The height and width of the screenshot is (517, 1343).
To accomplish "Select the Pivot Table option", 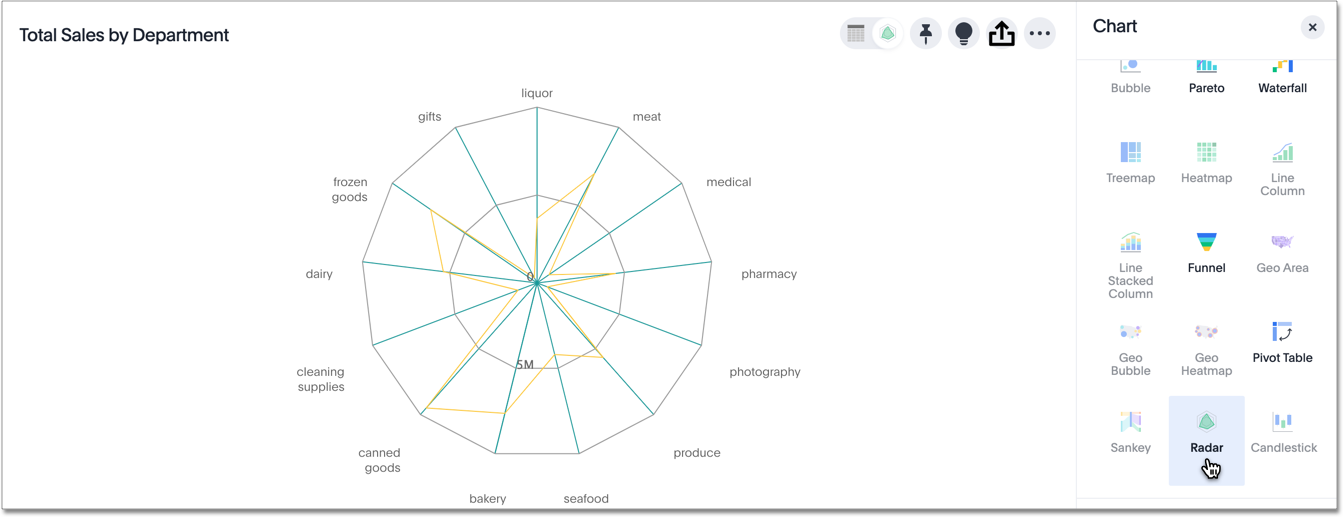I will click(1282, 343).
